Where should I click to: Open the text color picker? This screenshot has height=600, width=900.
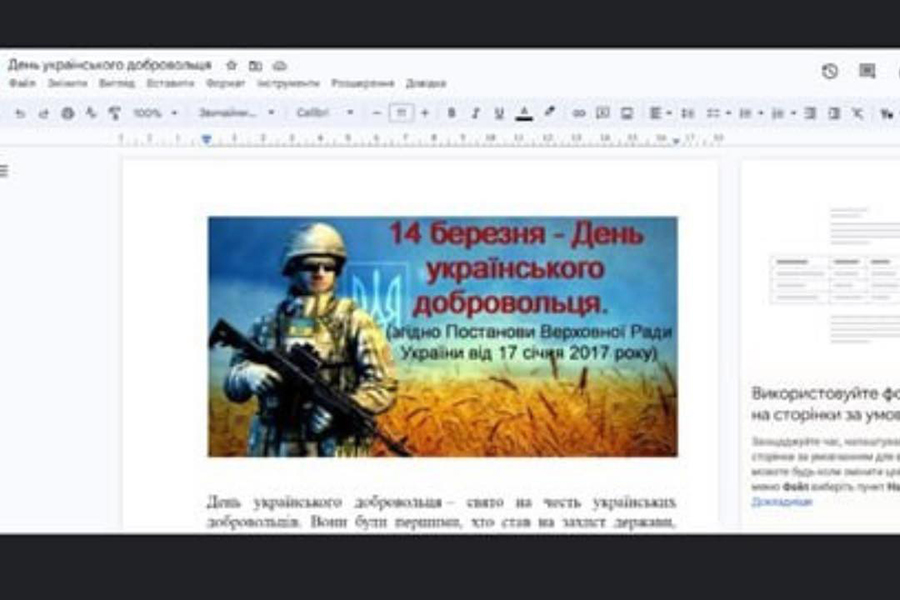pos(523,113)
